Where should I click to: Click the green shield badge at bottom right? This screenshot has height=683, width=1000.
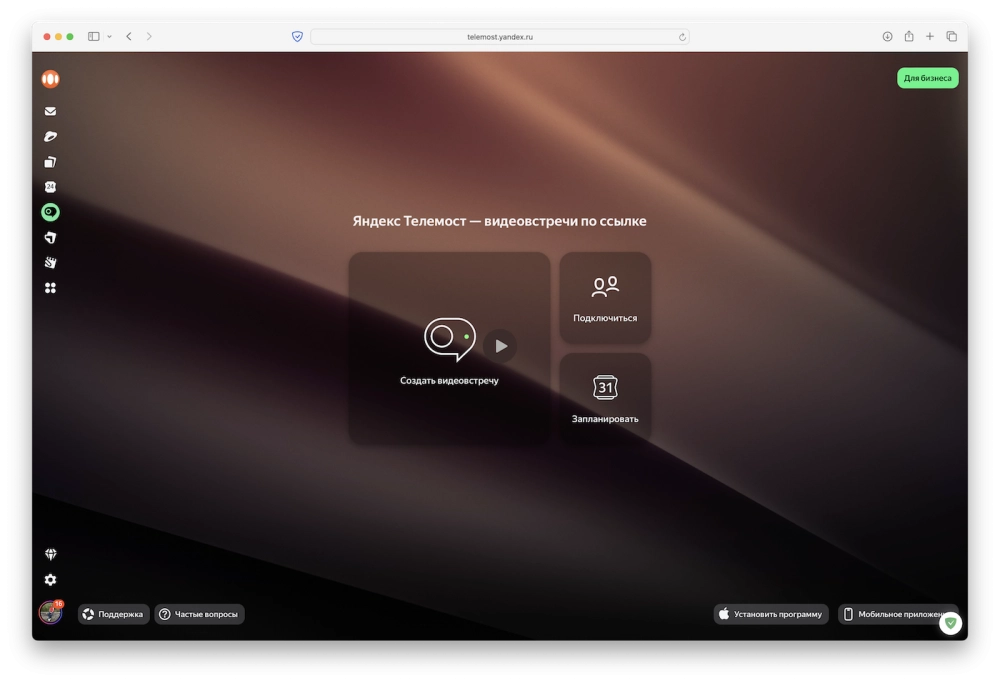(x=950, y=623)
